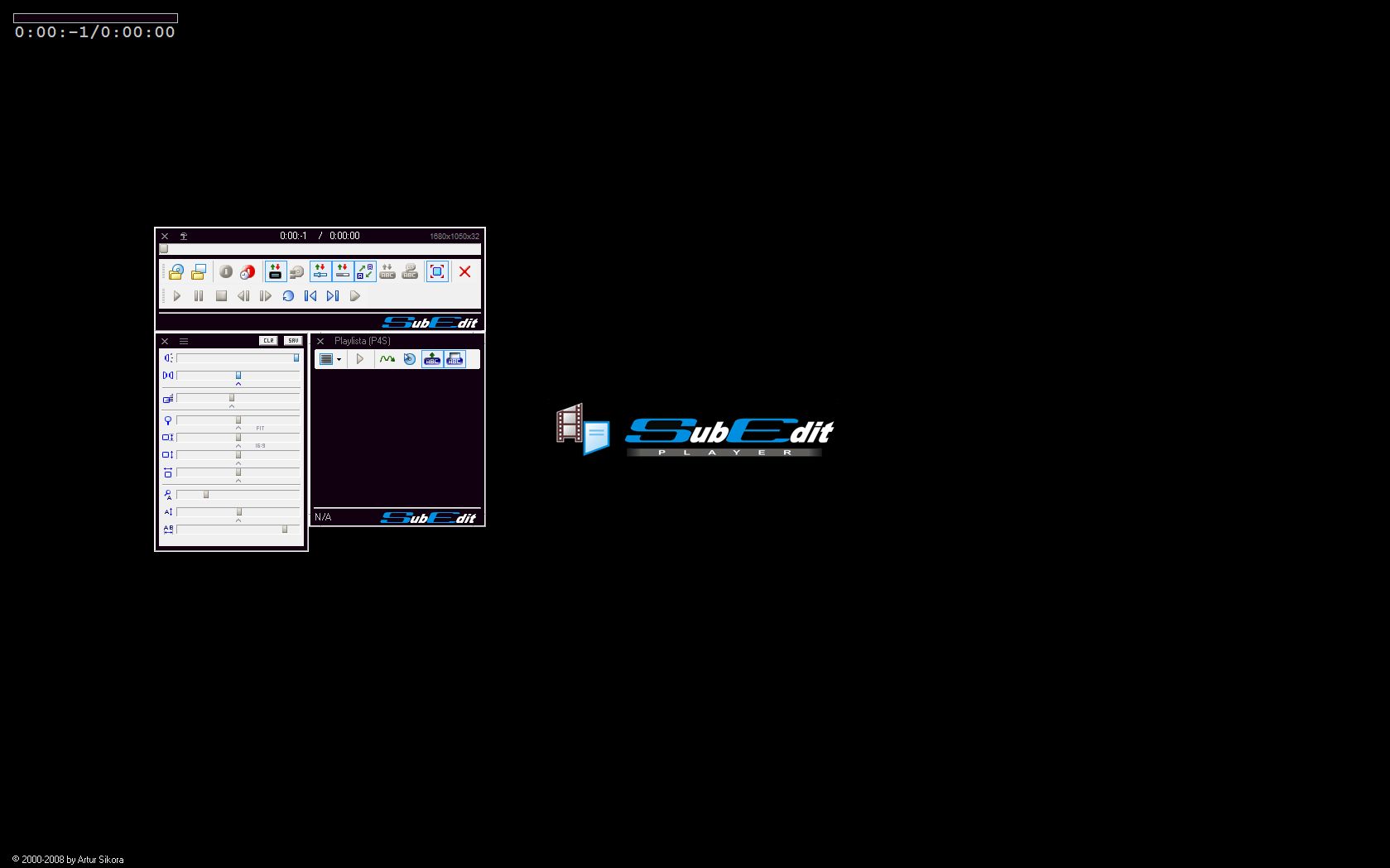Click the folder icon with window screens
Image resolution: width=1390 pixels, height=868 pixels.
point(199,271)
